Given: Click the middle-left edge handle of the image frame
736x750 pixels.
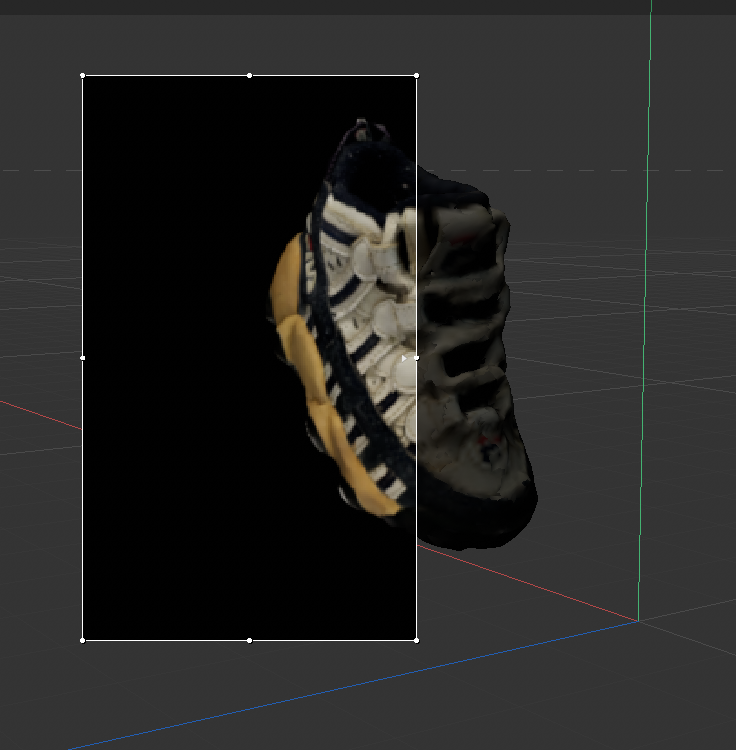Looking at the screenshot, I should pos(83,358).
